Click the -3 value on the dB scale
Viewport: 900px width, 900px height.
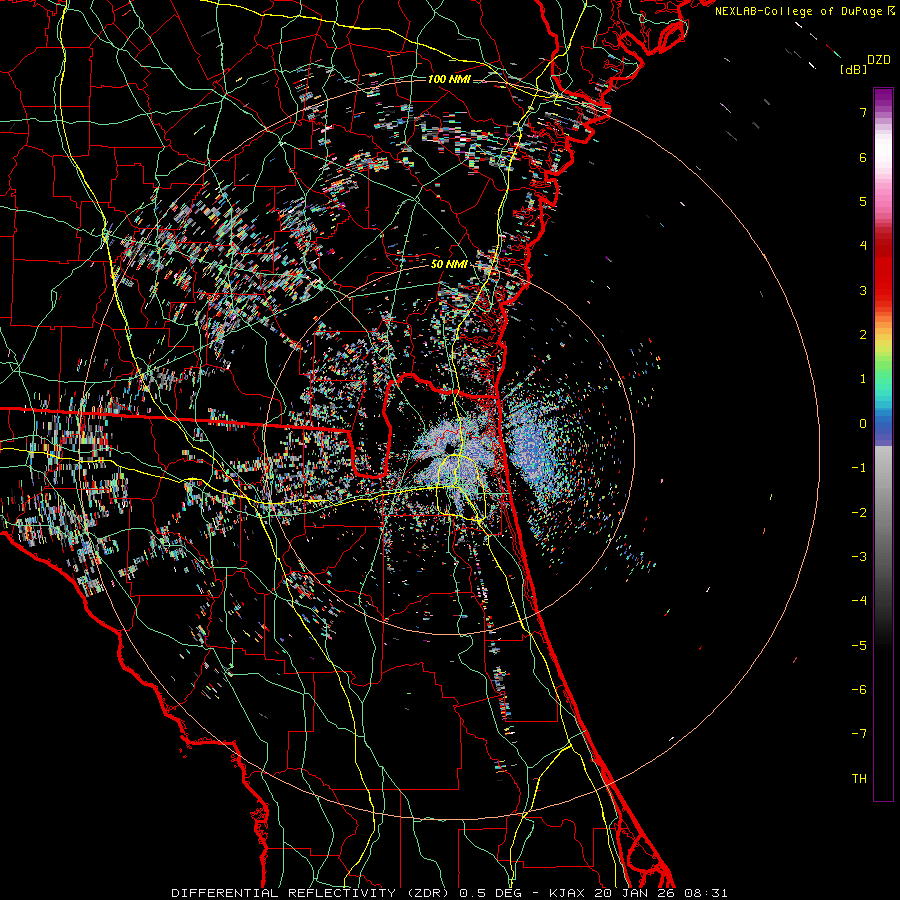point(859,557)
